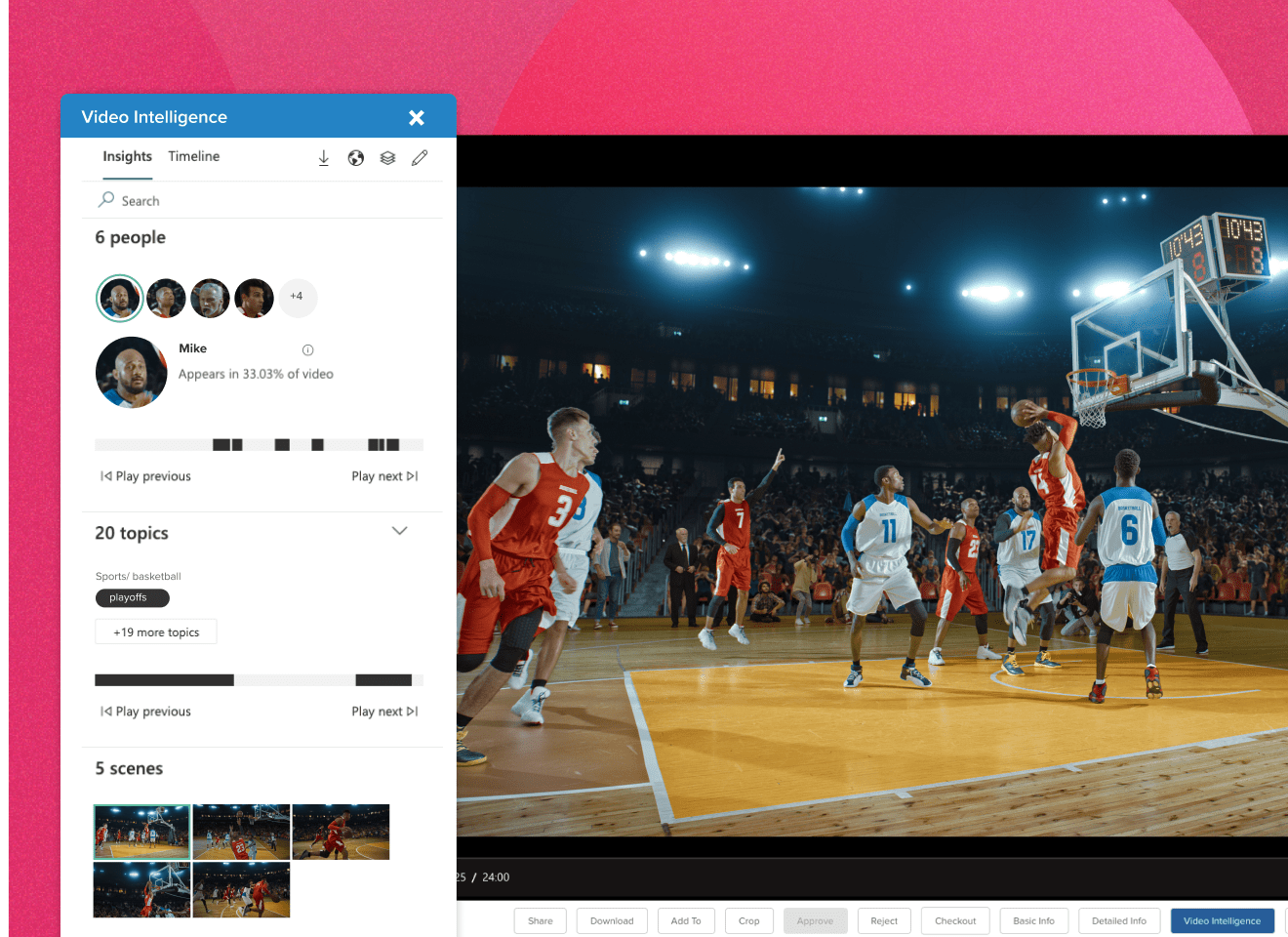Click the blue Video Intelligence button
This screenshot has width=1288, height=937.
[1222, 921]
